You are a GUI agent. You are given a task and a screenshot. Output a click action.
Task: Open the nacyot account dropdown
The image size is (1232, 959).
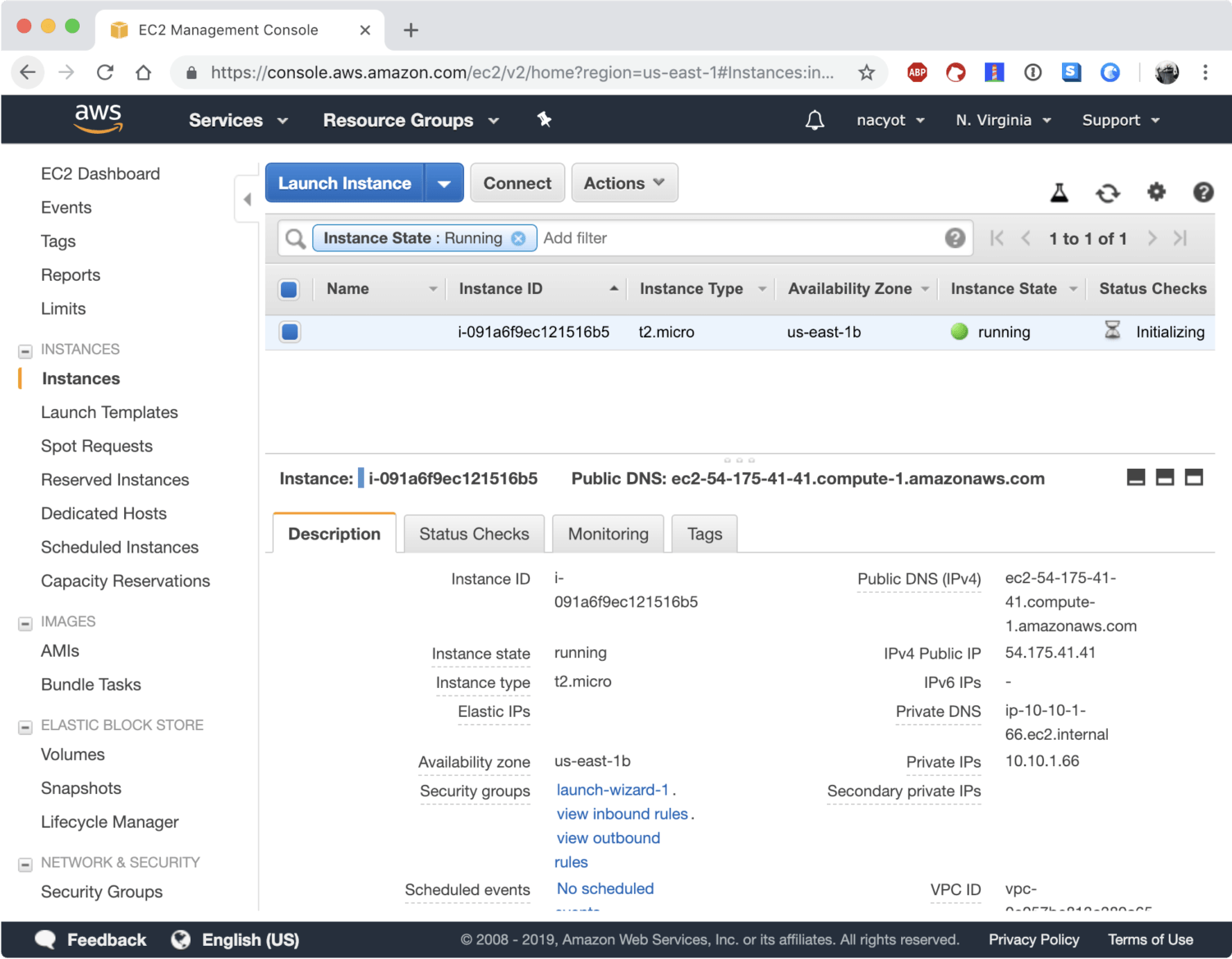tap(890, 120)
